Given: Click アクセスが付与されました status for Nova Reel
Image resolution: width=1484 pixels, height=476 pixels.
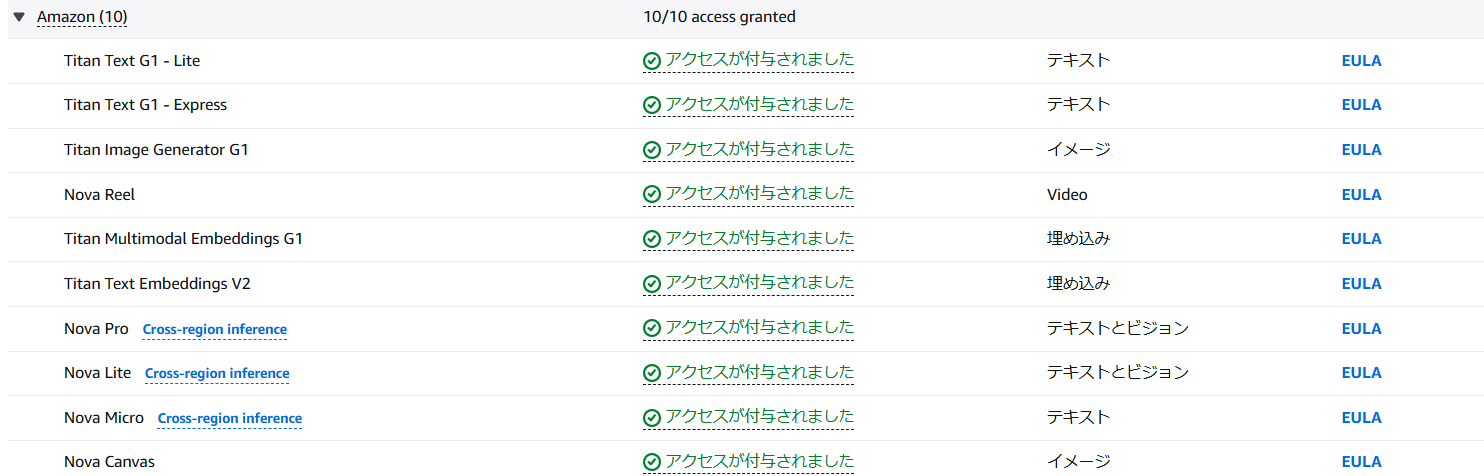Looking at the screenshot, I should pyautogui.click(x=760, y=194).
